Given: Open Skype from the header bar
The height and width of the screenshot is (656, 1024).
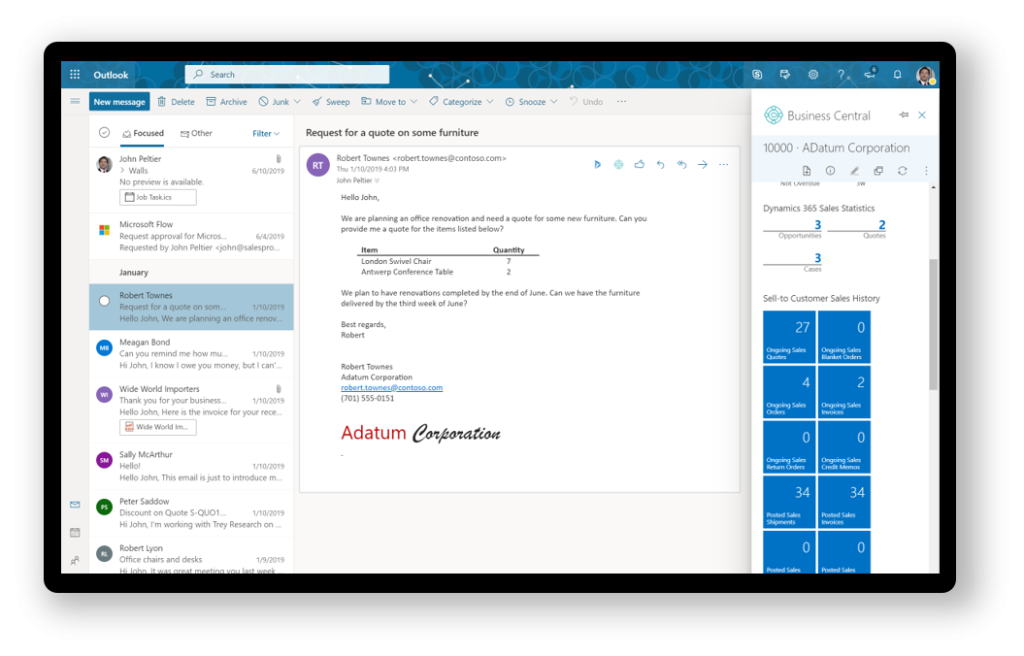Looking at the screenshot, I should 757,75.
